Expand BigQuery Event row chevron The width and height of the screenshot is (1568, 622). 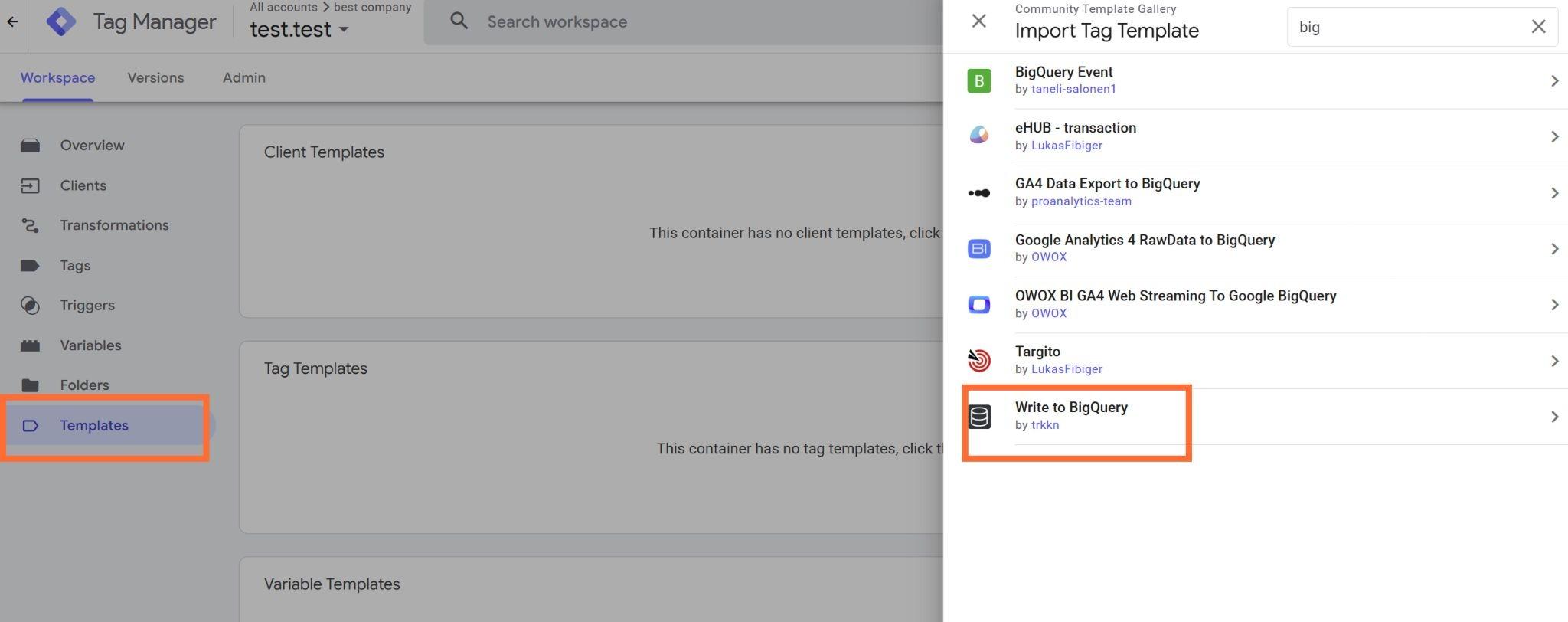[x=1554, y=80]
